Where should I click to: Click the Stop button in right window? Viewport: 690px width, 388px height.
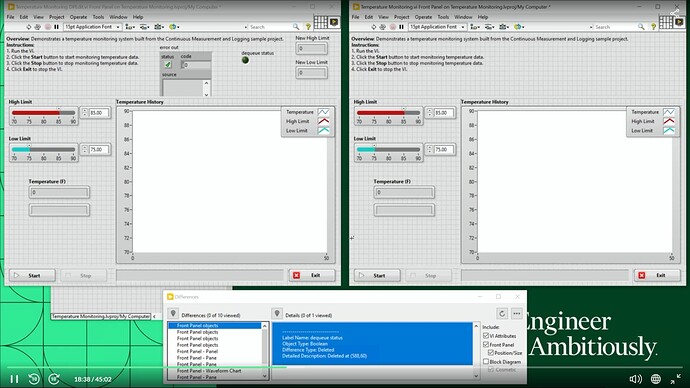click(x=429, y=275)
